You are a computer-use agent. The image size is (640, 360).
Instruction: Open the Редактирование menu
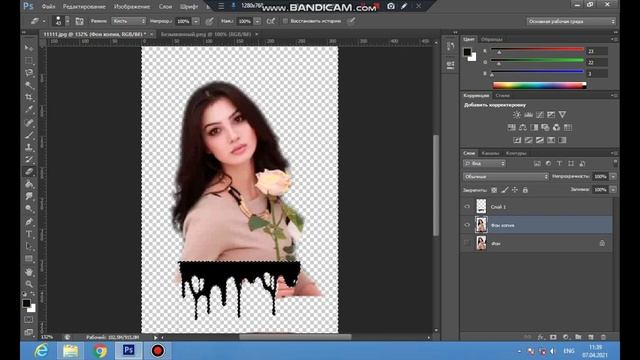click(84, 7)
